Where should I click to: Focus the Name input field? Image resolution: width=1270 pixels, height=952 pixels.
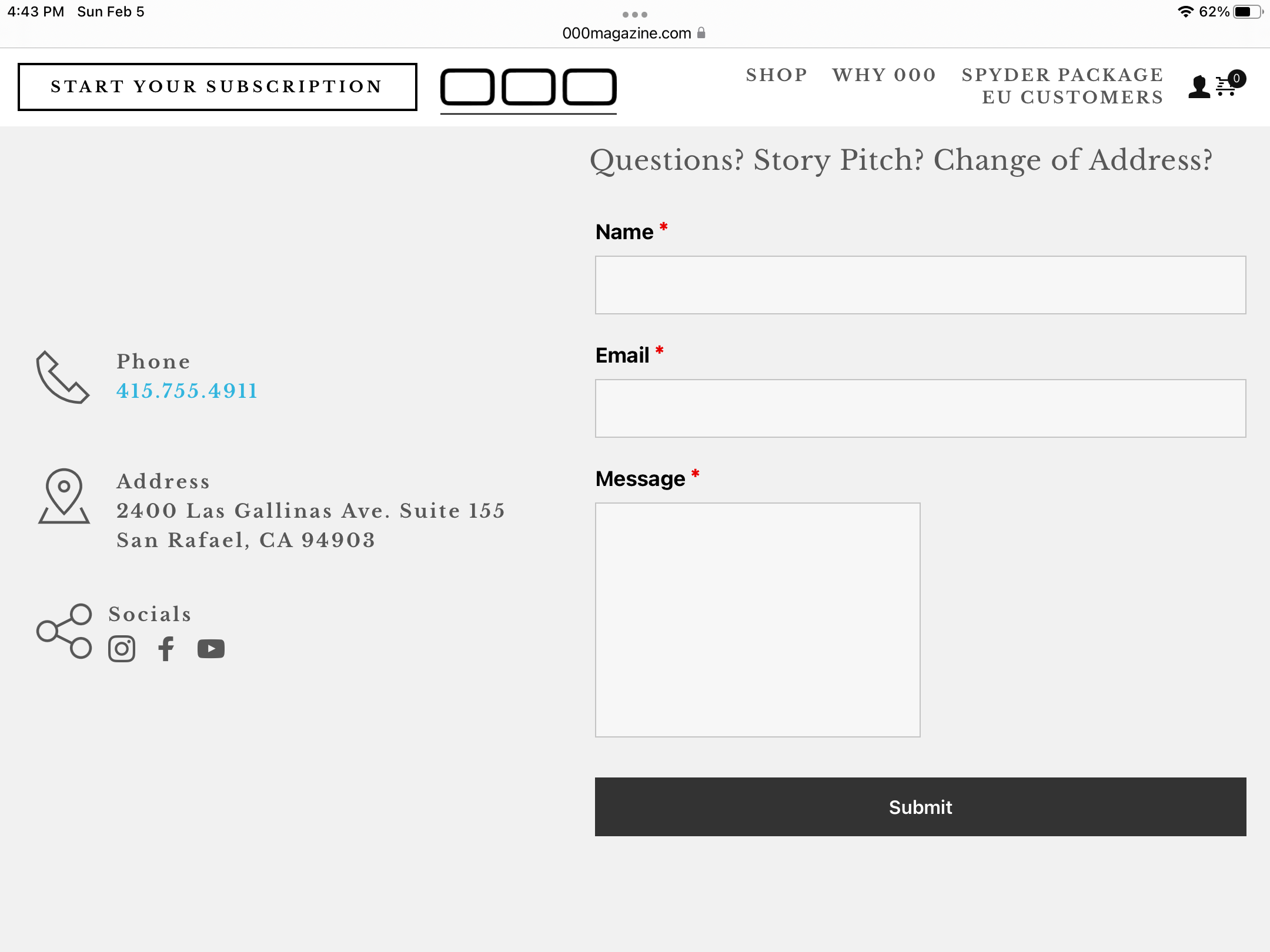click(920, 285)
